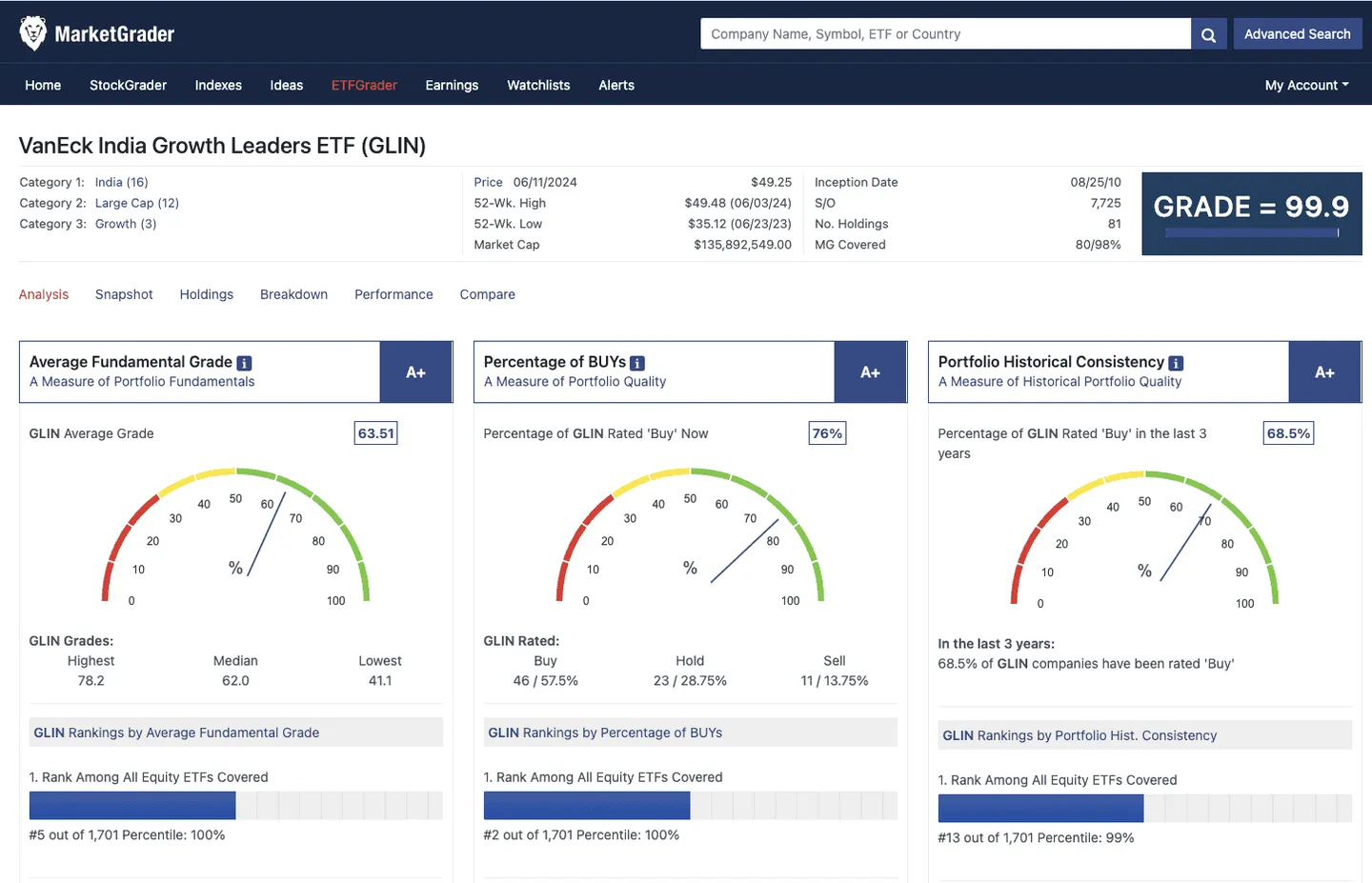Viewport: 1372px width, 883px height.
Task: Select the ETFGrader menu item
Action: [364, 85]
